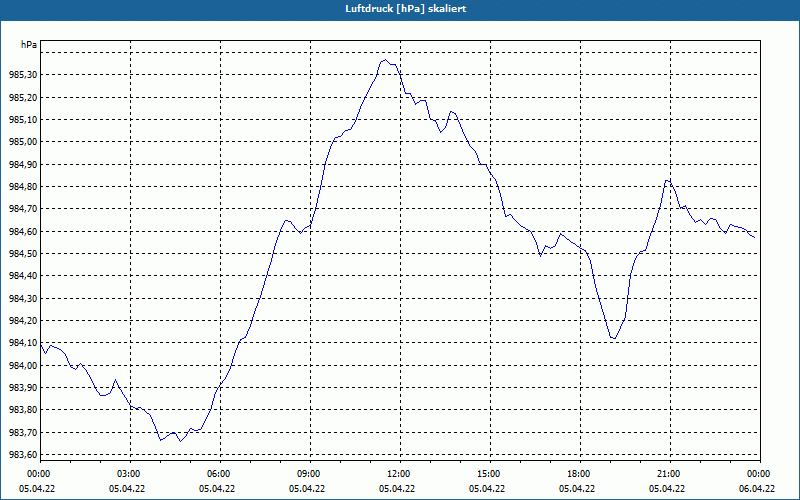Select the 05.04.22 date under 06:00
Image resolution: width=800 pixels, height=500 pixels.
217,489
